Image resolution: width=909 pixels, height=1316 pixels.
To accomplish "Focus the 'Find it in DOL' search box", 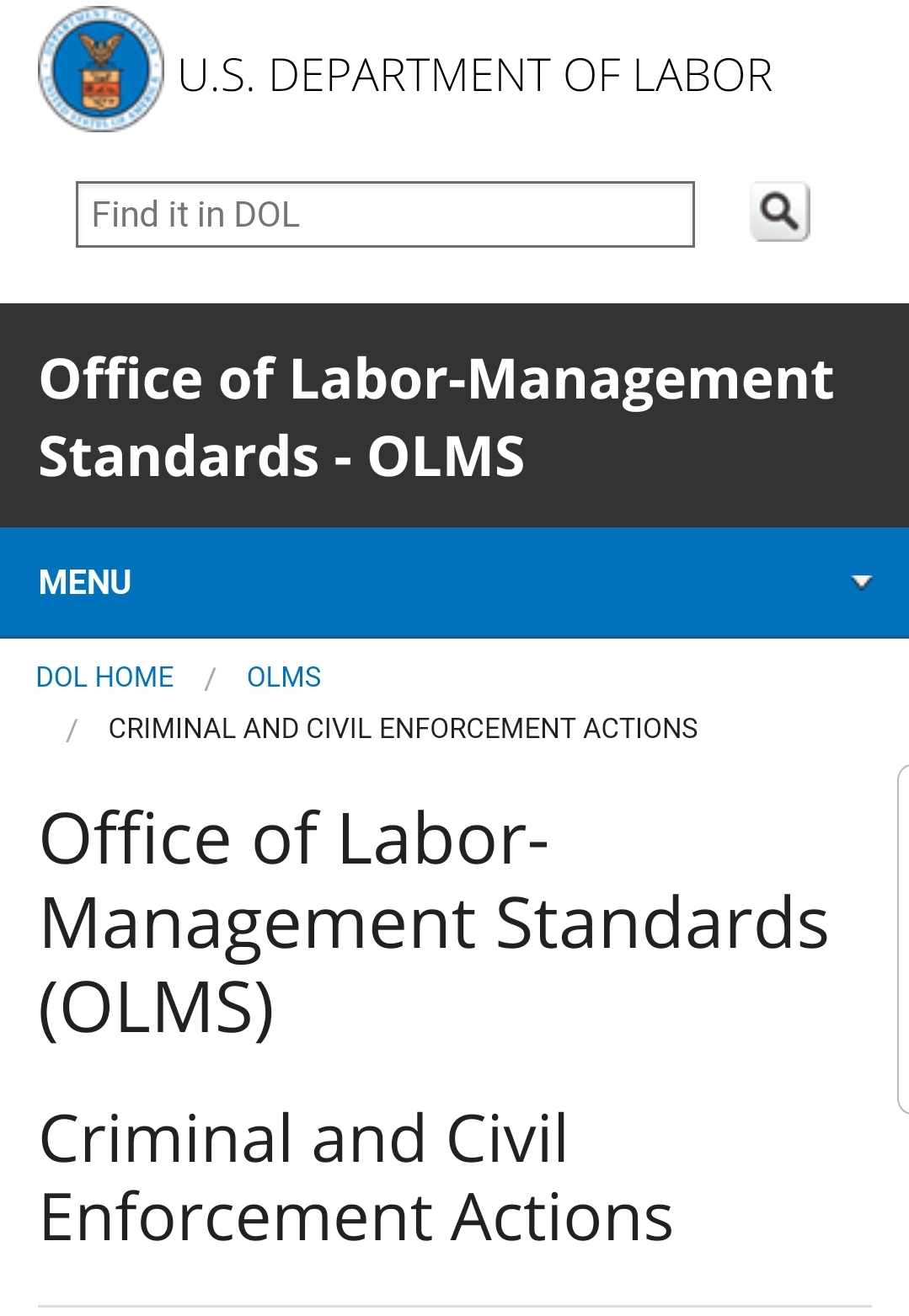I will click(385, 214).
